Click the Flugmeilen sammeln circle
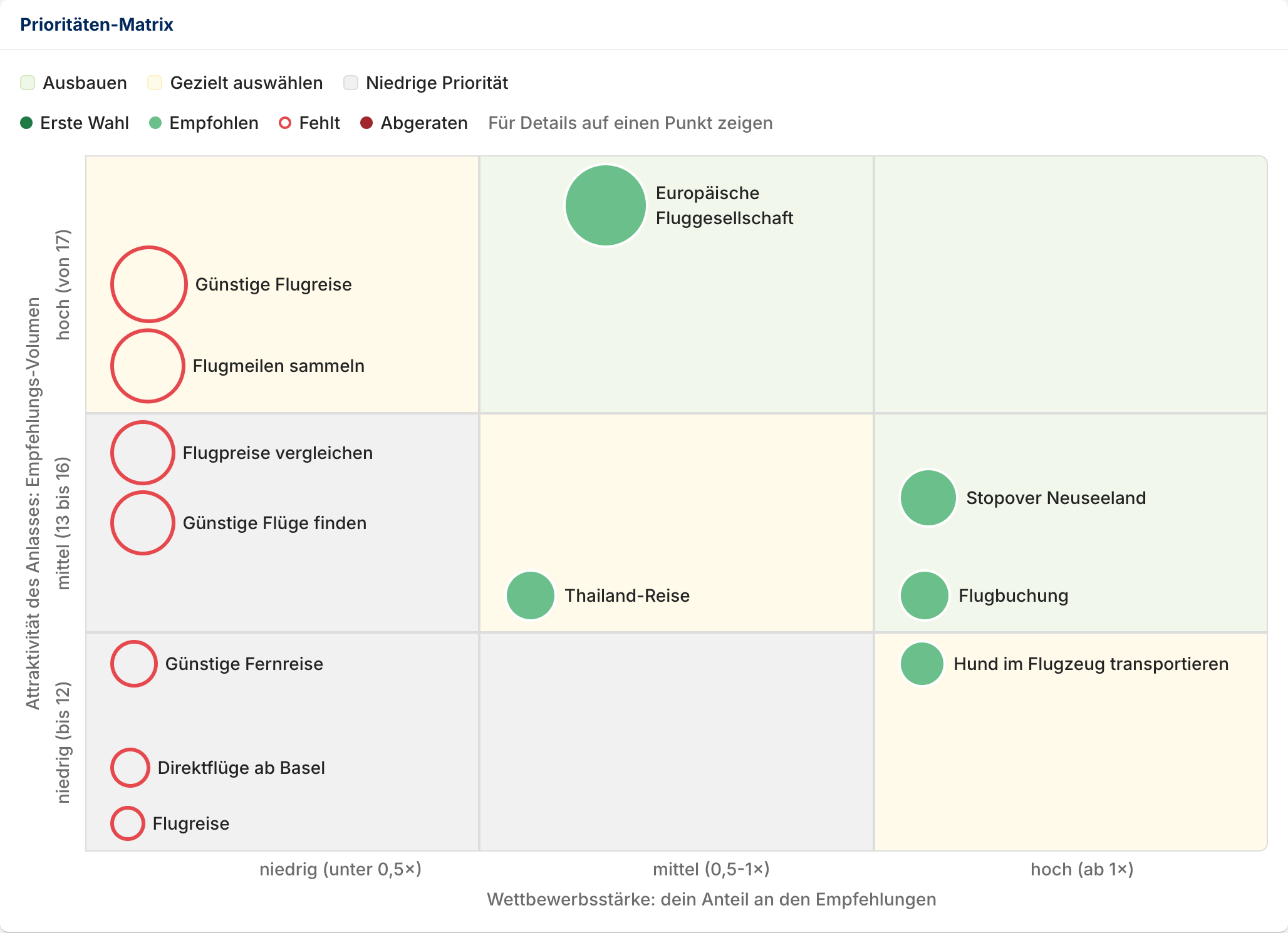The width and height of the screenshot is (1288, 933). (x=148, y=366)
